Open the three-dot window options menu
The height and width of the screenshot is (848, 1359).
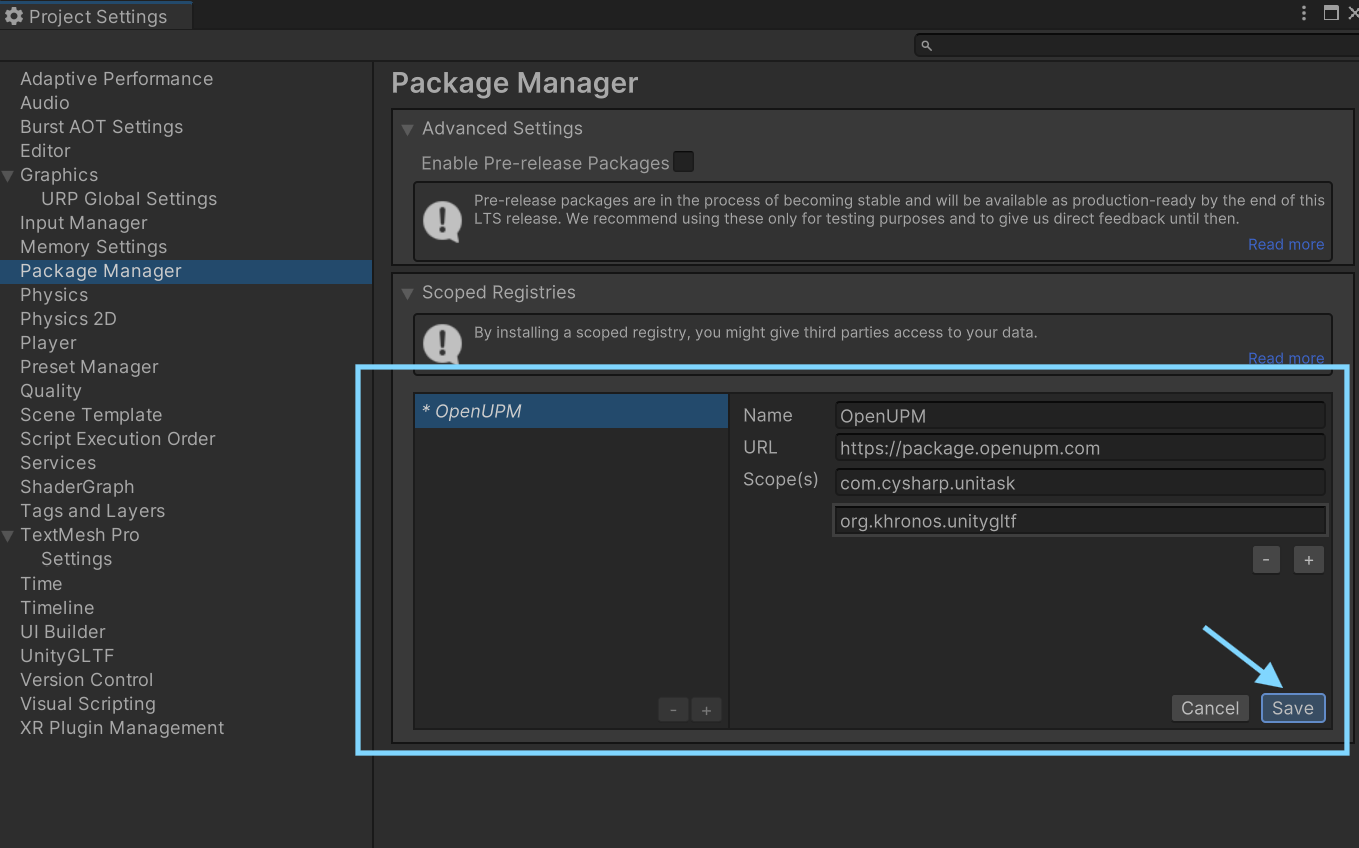pos(1303,13)
